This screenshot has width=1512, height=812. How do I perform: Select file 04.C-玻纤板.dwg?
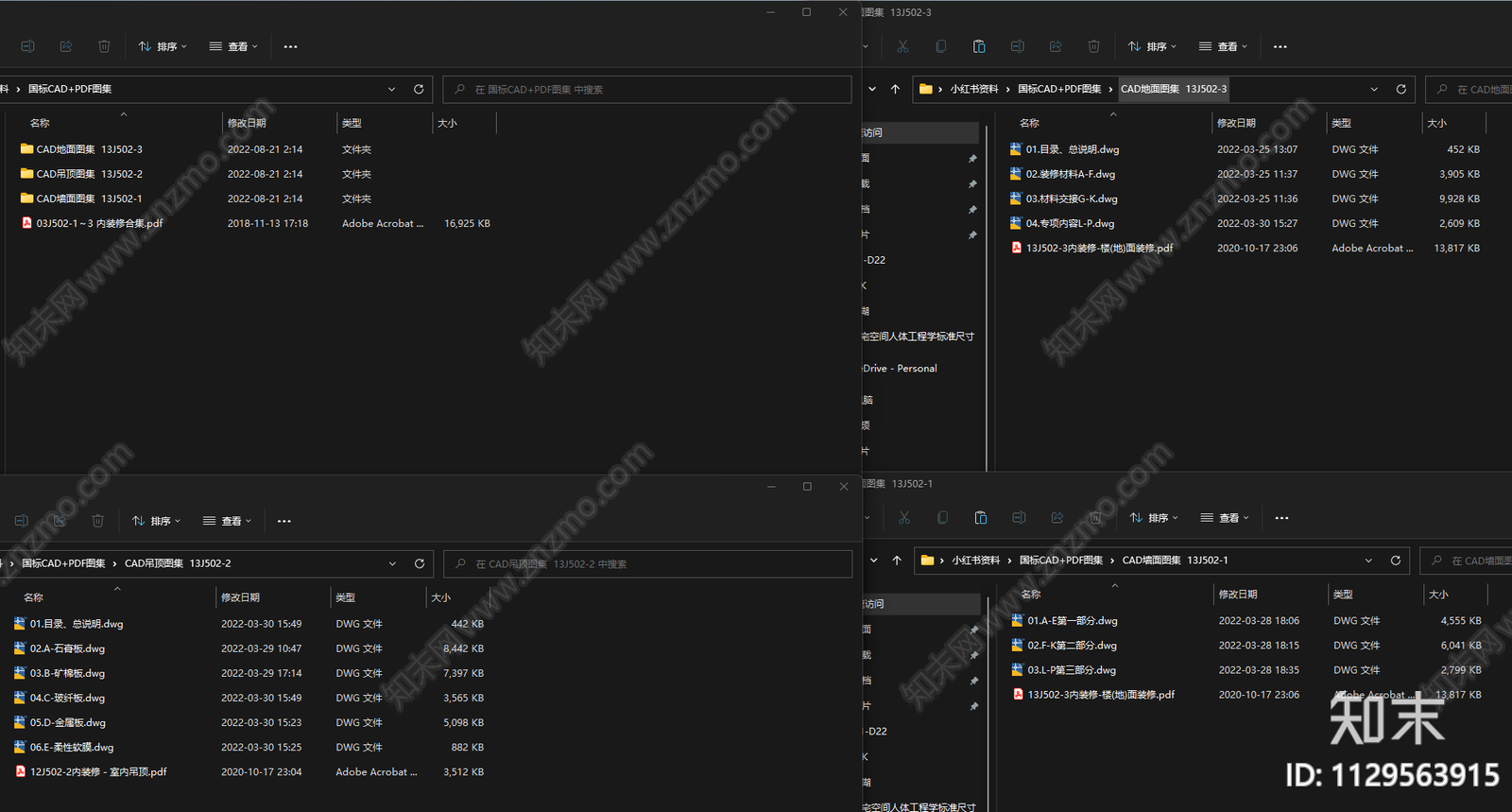coord(60,698)
